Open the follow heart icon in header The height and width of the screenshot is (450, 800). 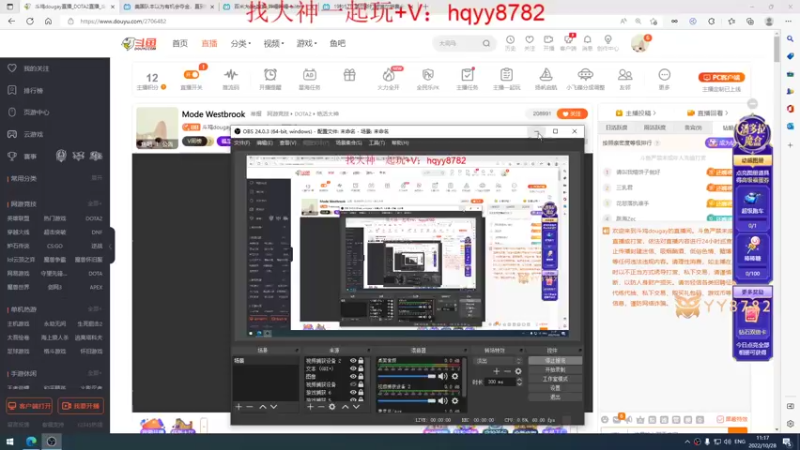tap(530, 40)
